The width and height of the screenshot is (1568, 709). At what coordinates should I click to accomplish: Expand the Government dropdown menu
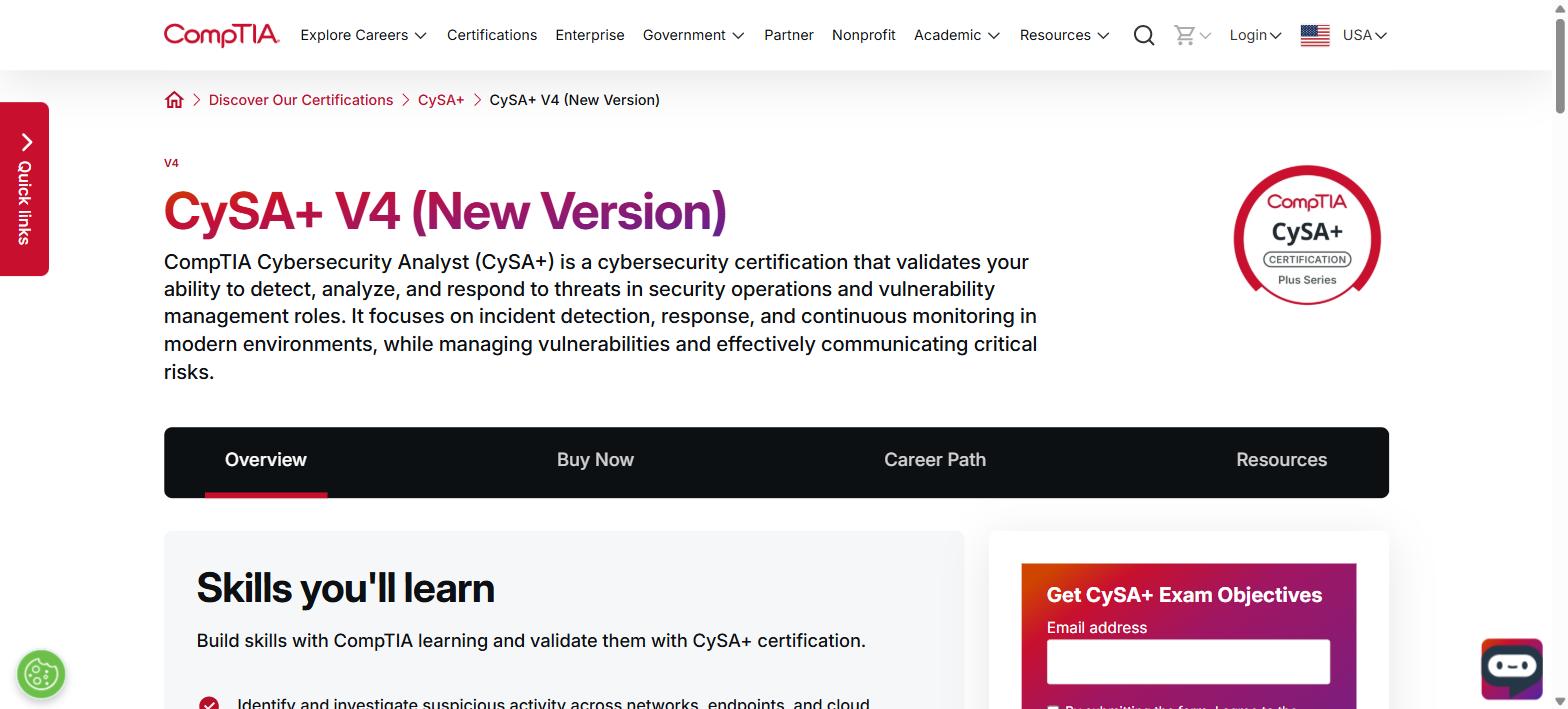tap(694, 35)
